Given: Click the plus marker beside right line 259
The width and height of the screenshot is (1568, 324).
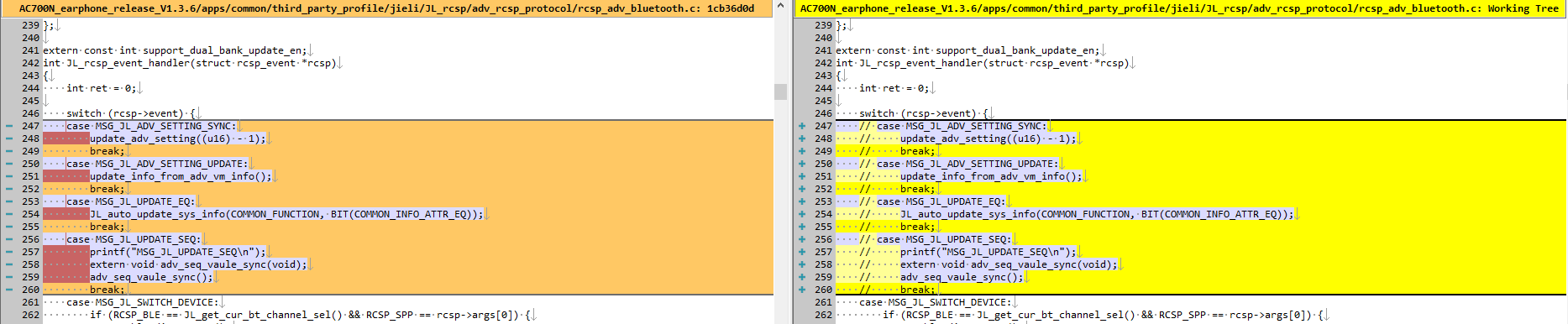Looking at the screenshot, I should (x=802, y=277).
